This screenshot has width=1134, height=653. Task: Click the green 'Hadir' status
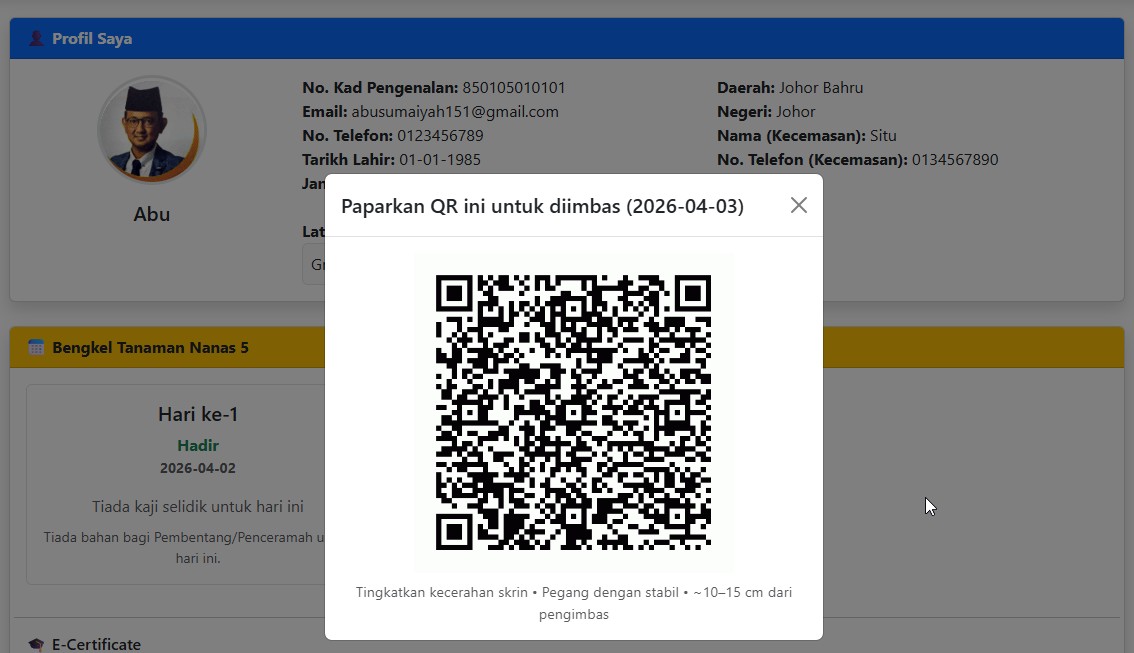pos(198,445)
